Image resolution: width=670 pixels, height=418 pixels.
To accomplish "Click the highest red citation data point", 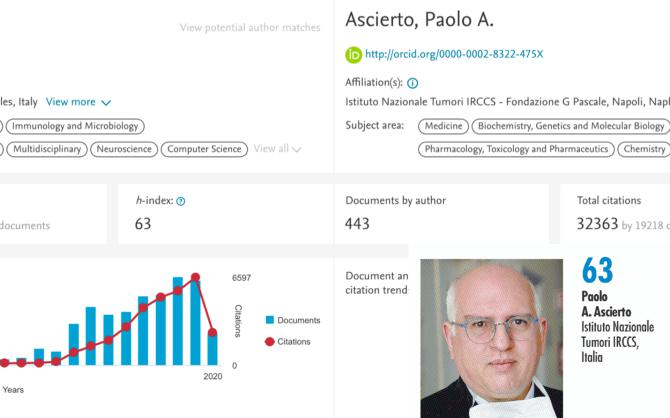I will [195, 277].
